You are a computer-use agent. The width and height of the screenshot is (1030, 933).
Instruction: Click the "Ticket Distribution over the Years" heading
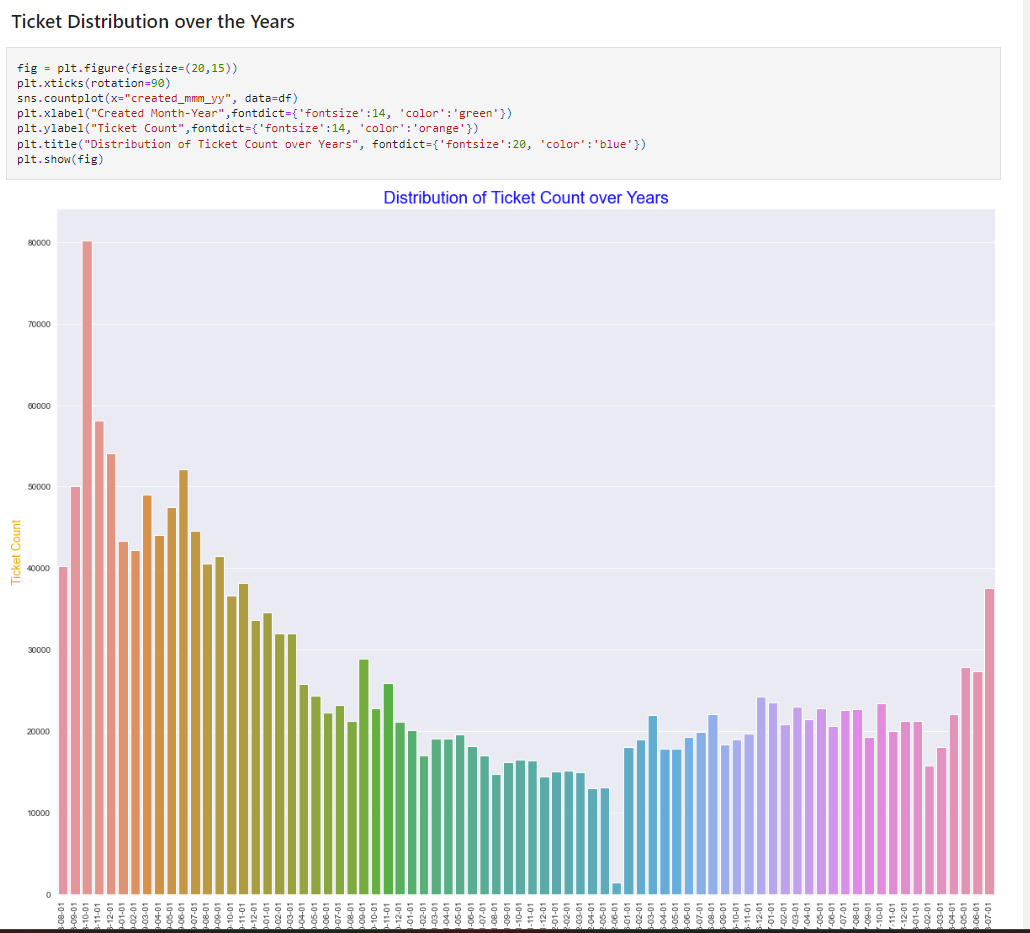(152, 21)
